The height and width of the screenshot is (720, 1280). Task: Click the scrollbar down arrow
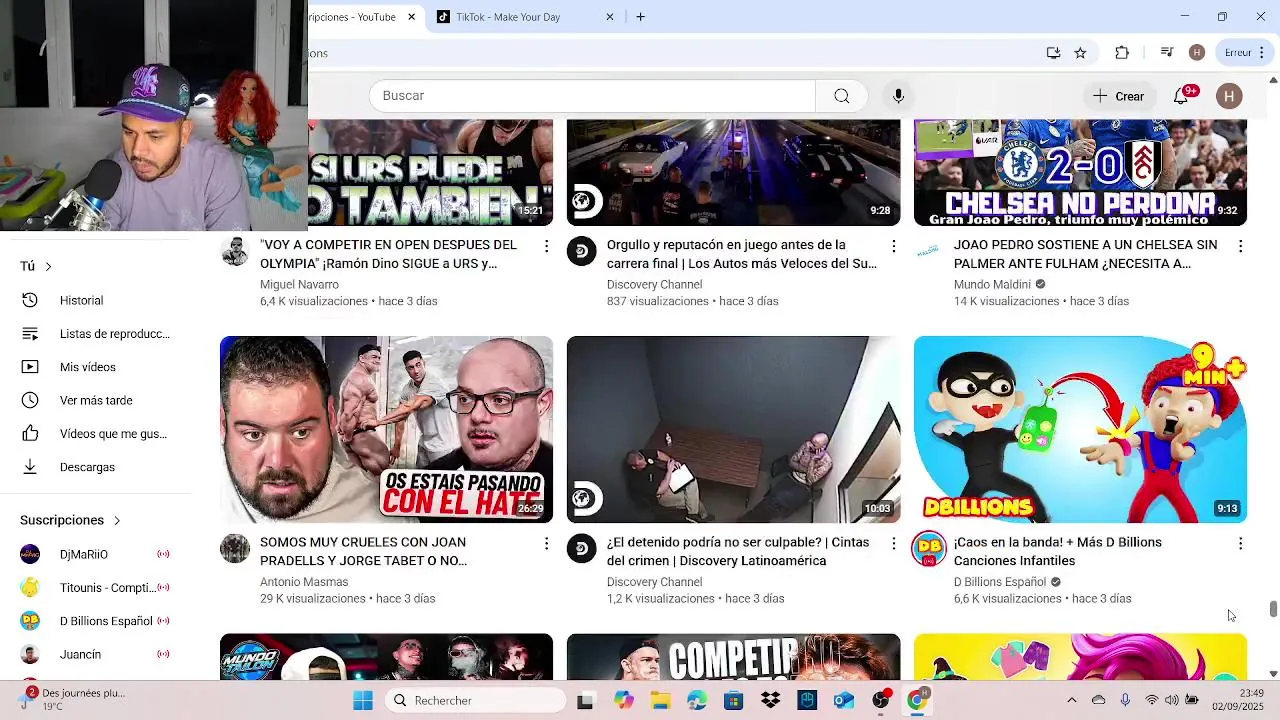coord(1273,674)
